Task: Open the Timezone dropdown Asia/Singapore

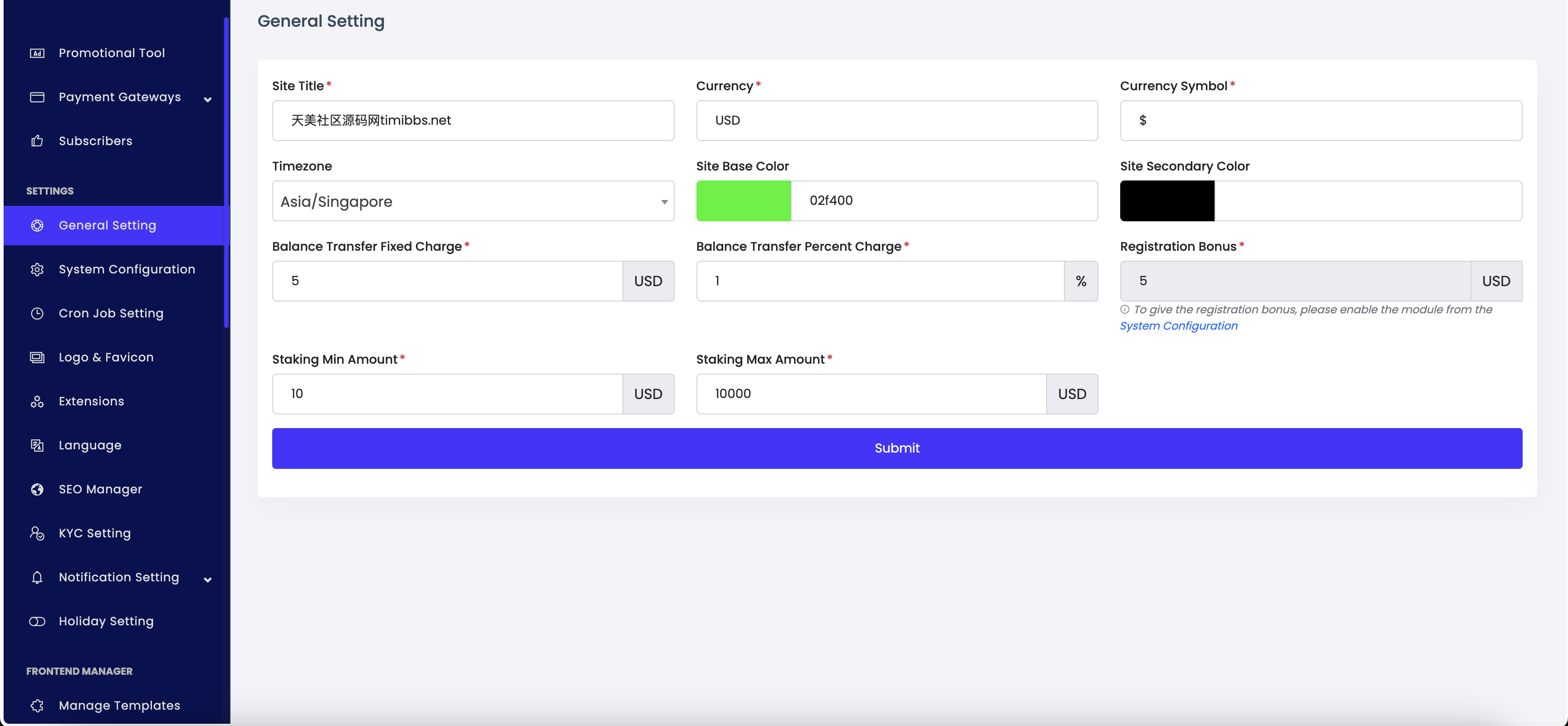Action: point(473,201)
